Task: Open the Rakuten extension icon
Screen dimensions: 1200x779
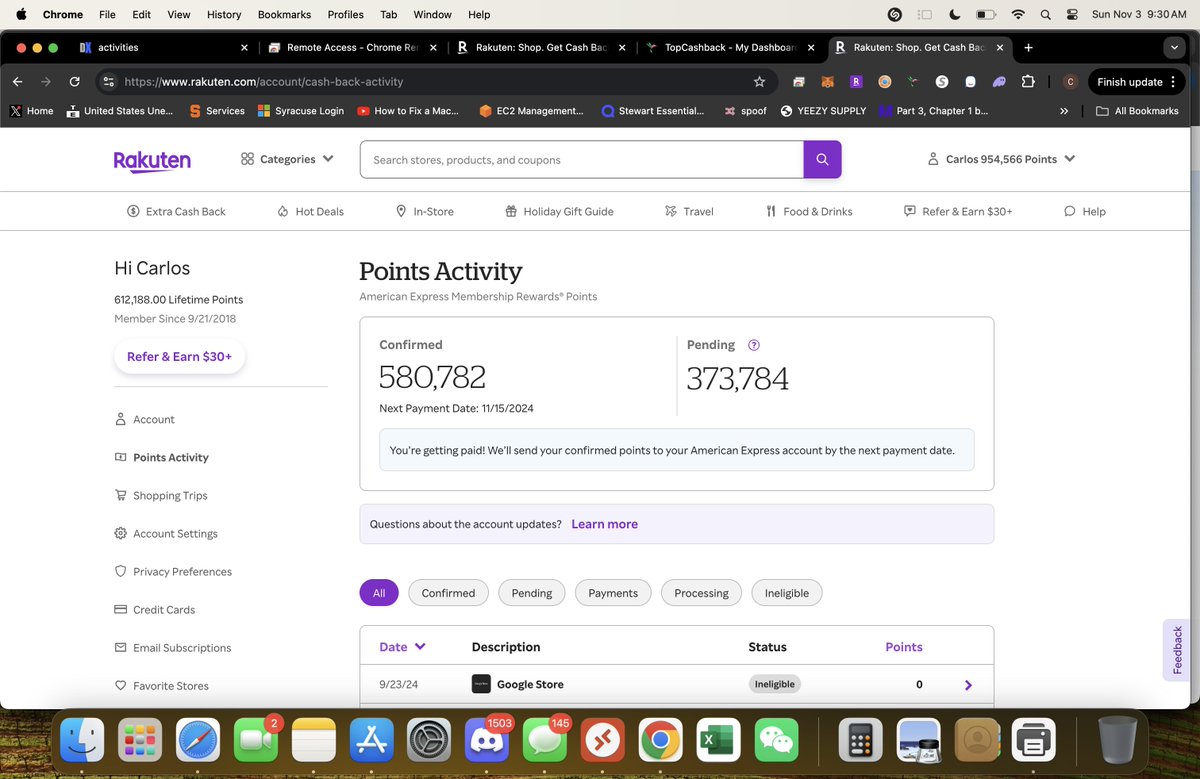Action: 856,82
